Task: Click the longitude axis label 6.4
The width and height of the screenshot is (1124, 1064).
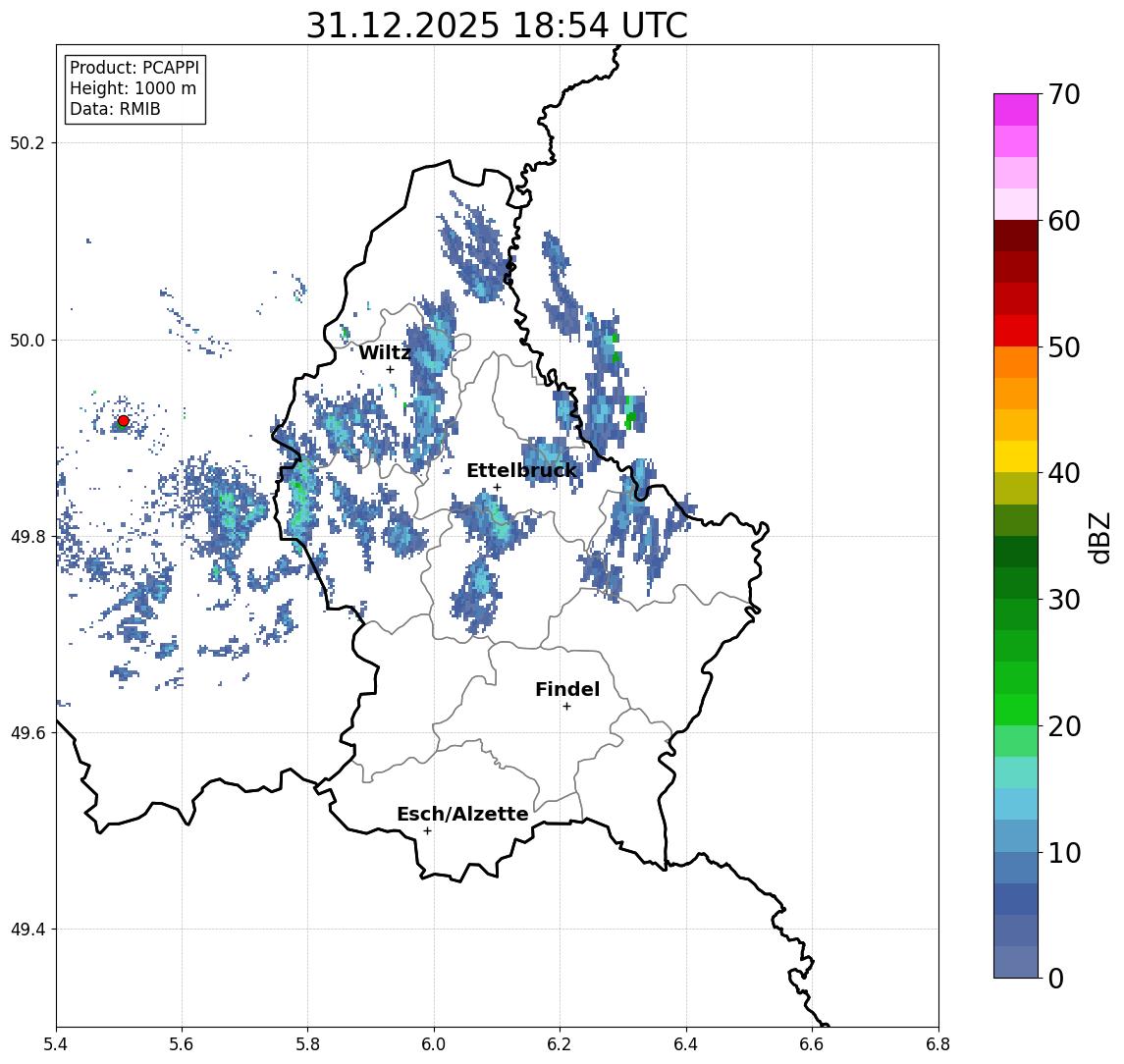Action: tap(686, 1044)
